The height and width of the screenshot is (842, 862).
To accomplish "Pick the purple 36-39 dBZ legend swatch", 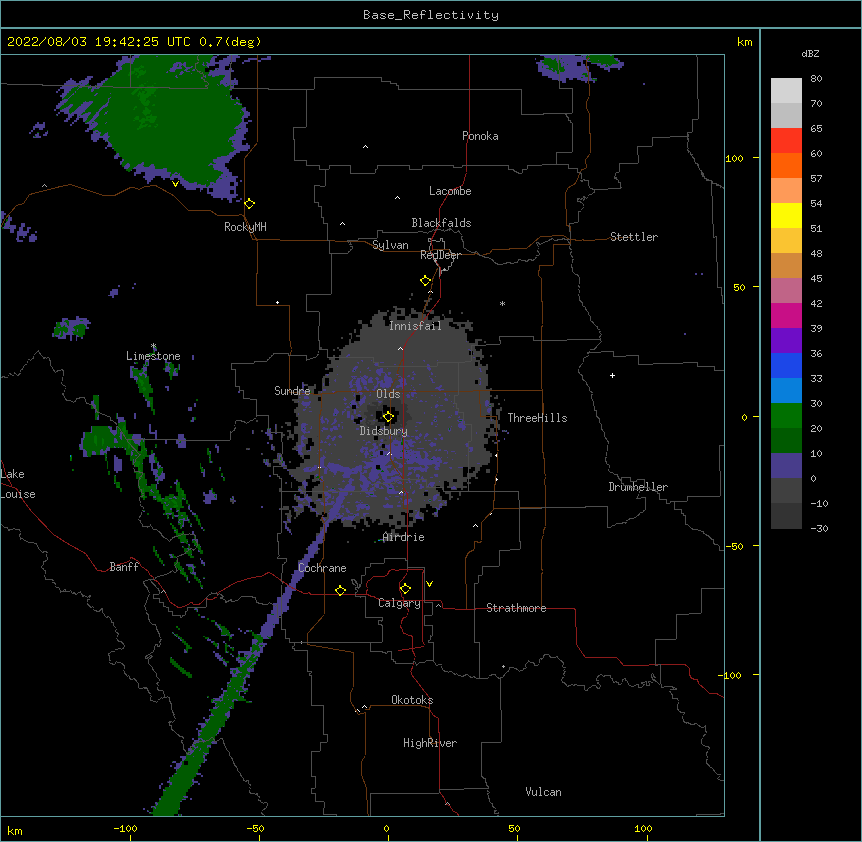I will tap(786, 341).
